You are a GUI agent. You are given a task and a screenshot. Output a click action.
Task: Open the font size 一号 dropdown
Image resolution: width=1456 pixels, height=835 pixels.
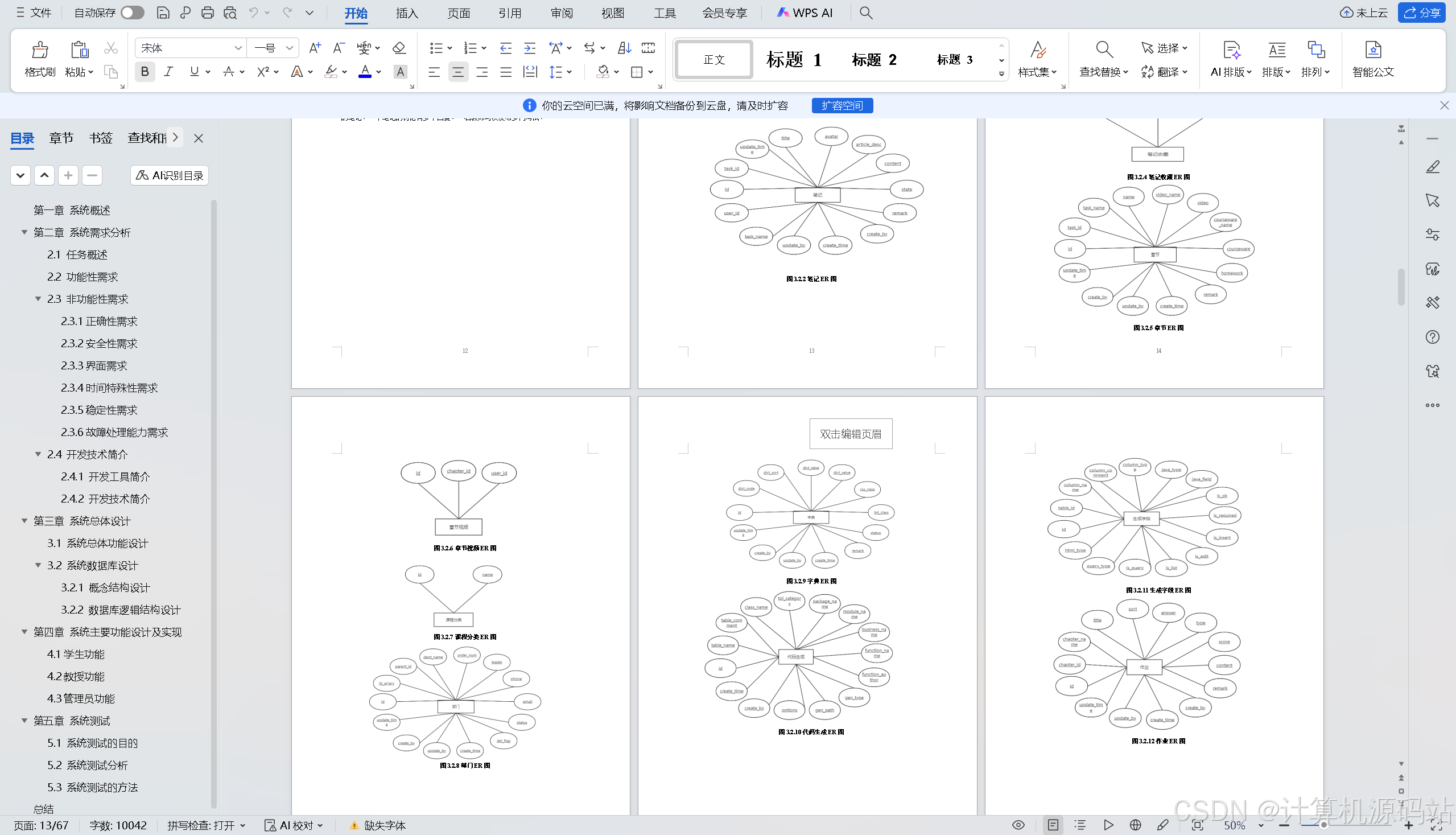click(x=290, y=48)
